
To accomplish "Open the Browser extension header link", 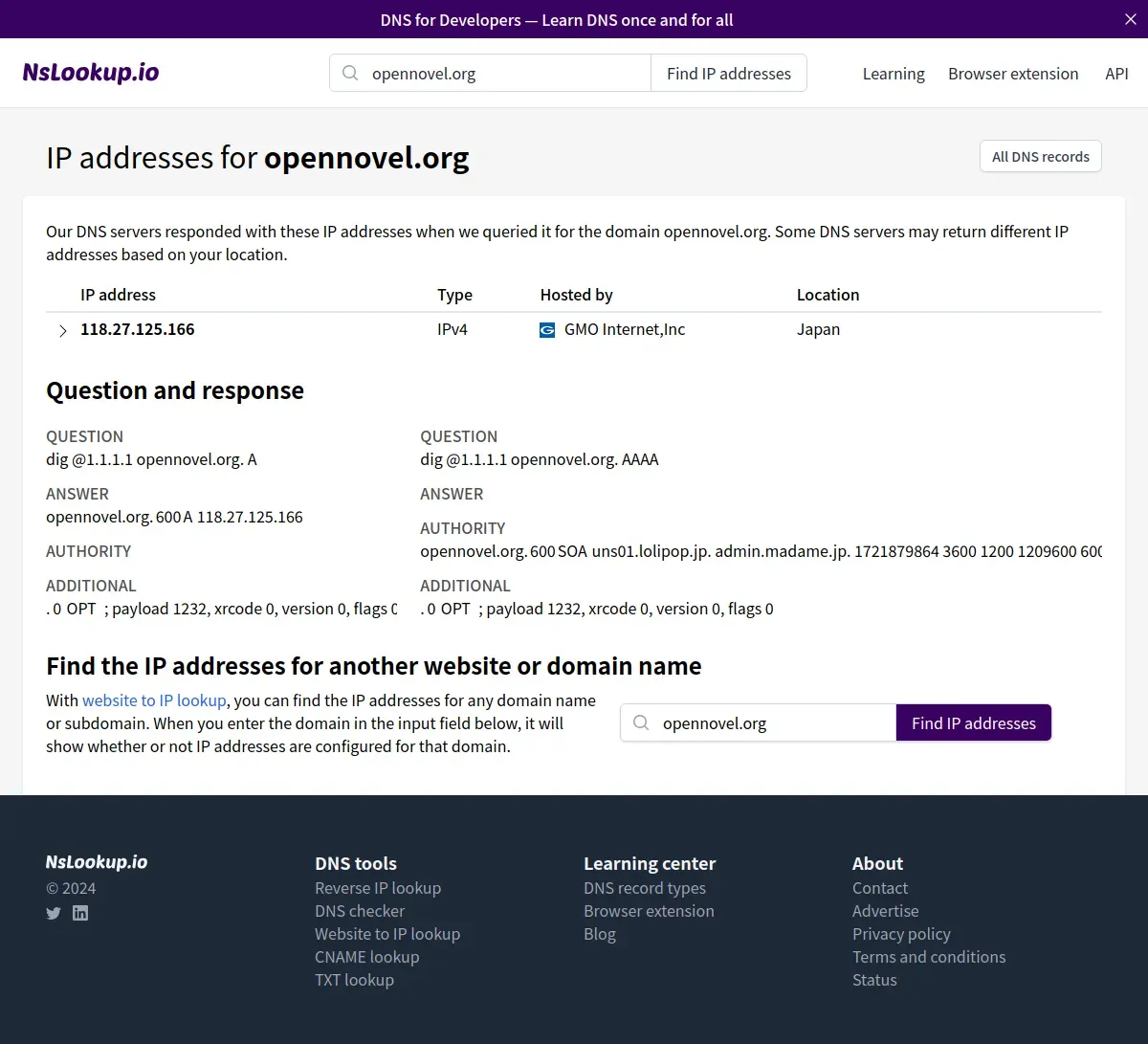I will (x=1013, y=74).
